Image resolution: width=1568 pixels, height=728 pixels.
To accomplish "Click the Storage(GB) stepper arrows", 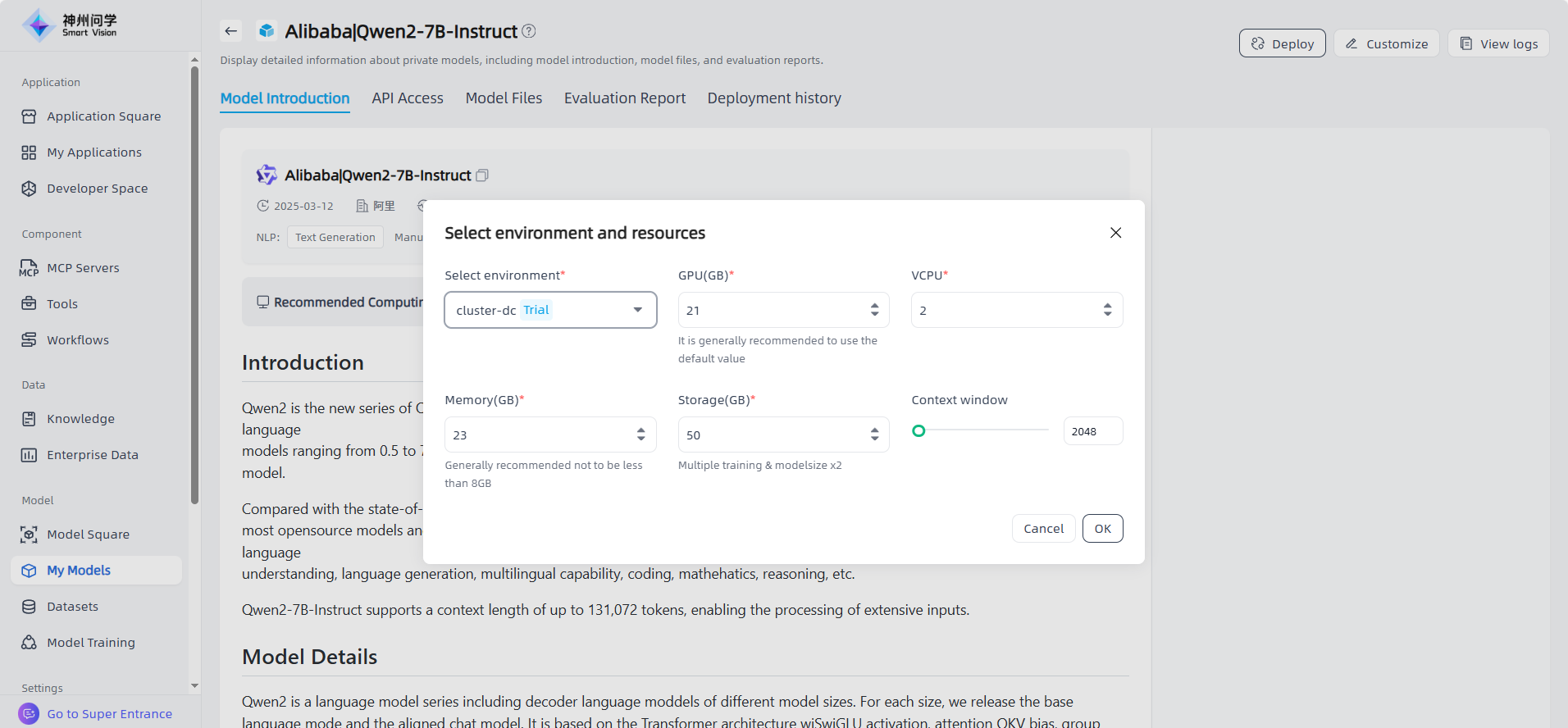I will pyautogui.click(x=874, y=435).
